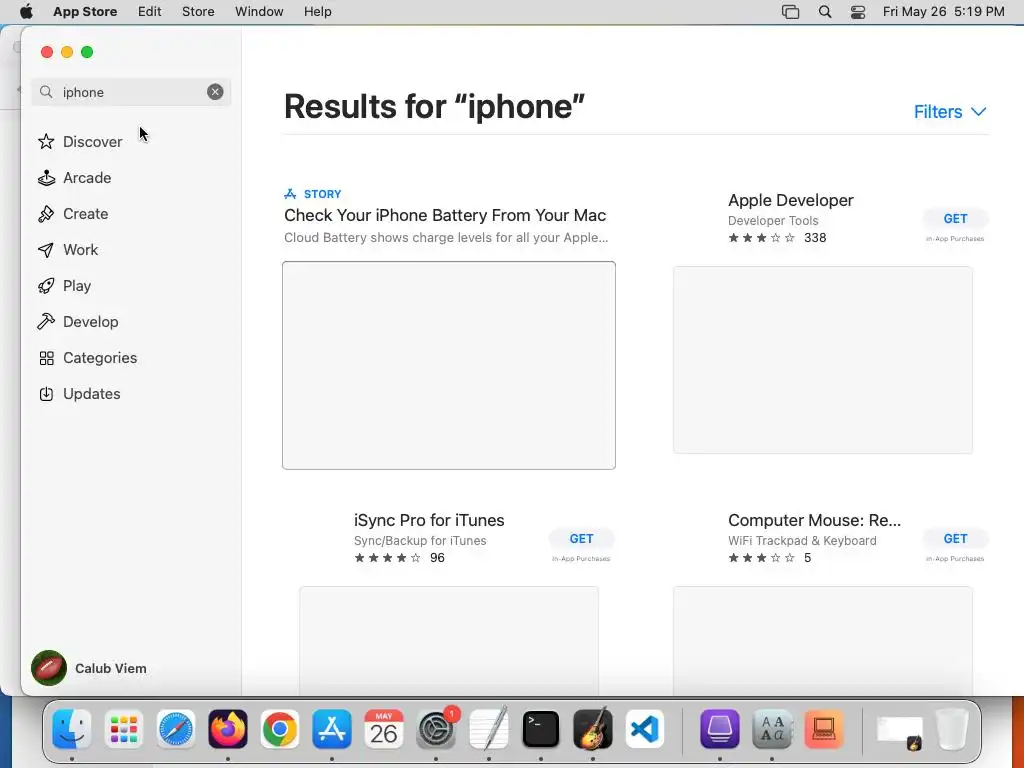1024x768 pixels.
Task: Open Computer Mouse app title
Action: 814,520
